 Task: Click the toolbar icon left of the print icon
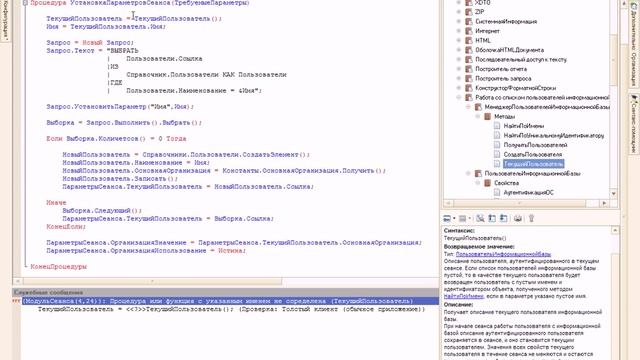[x=504, y=219]
